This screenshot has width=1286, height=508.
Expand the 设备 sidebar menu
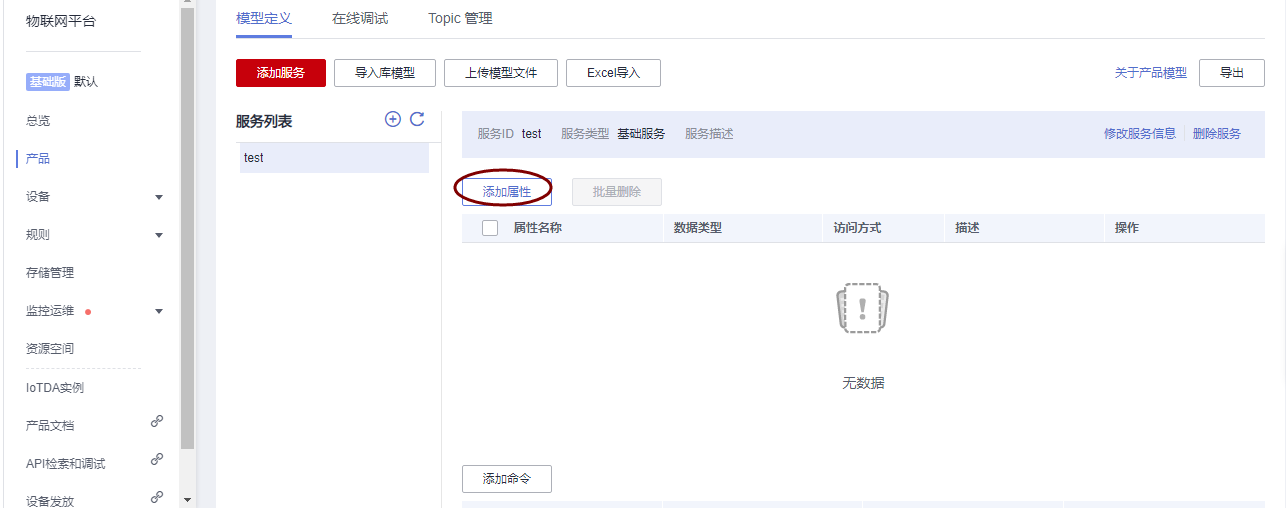click(159, 197)
